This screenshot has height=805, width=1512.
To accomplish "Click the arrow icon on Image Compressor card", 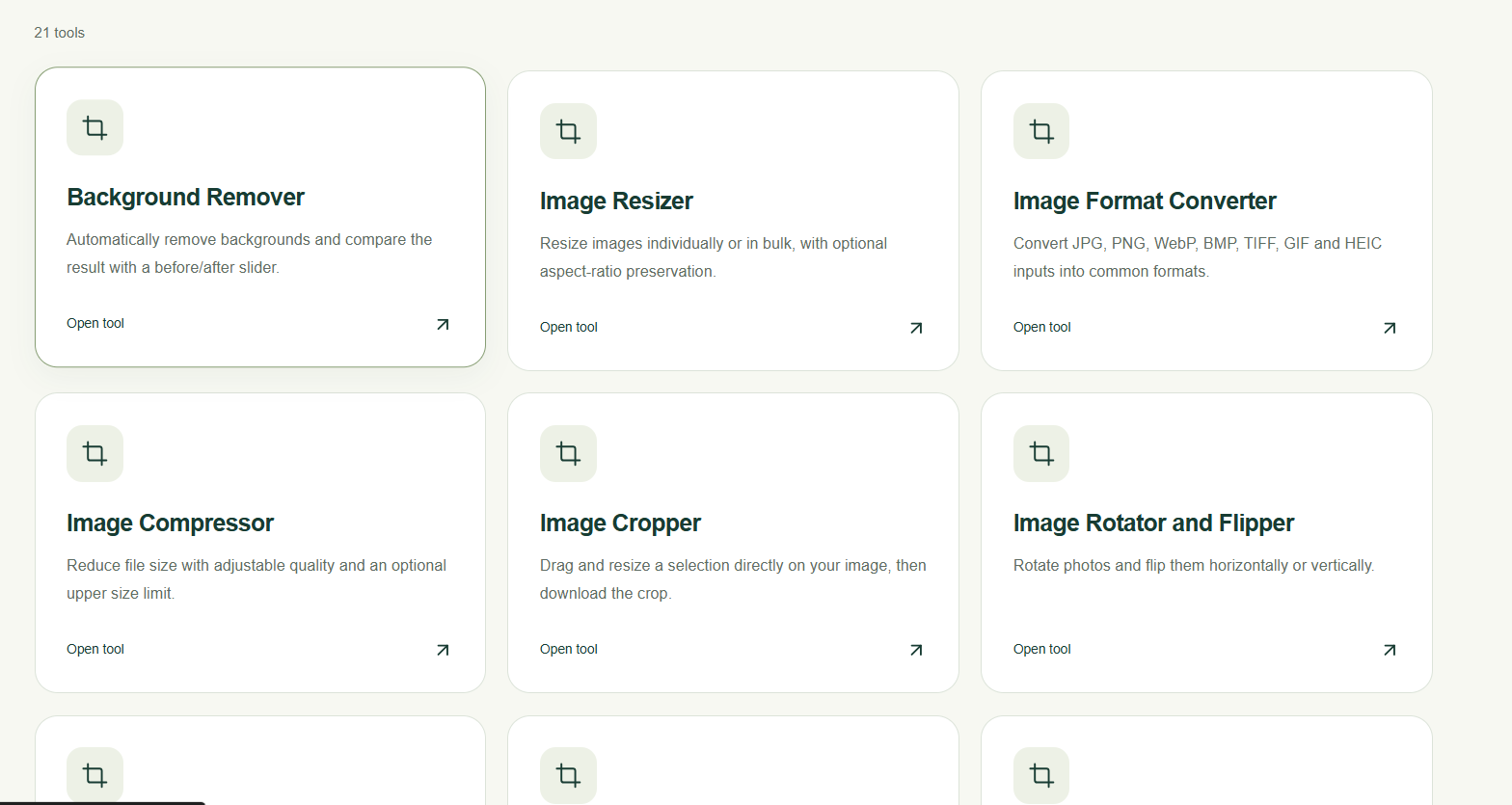I will tap(443, 650).
